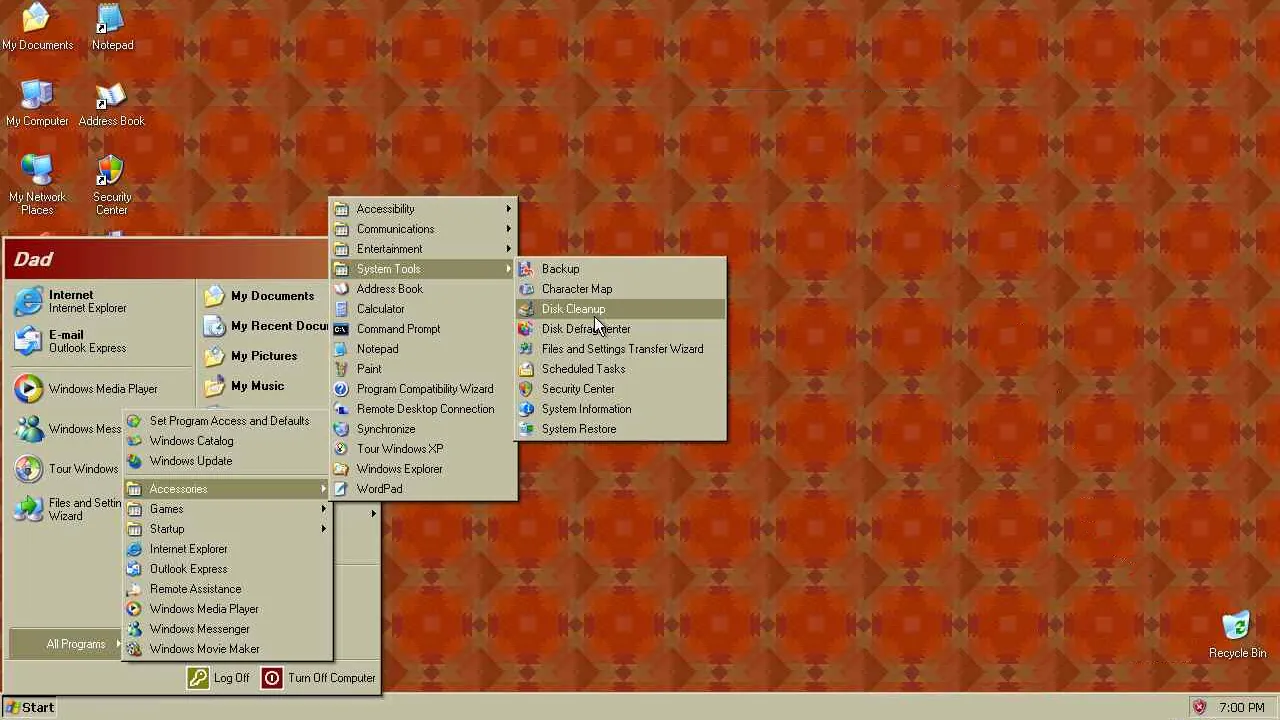
Task: Launch Notepad from the desktop icon
Action: [x=112, y=27]
